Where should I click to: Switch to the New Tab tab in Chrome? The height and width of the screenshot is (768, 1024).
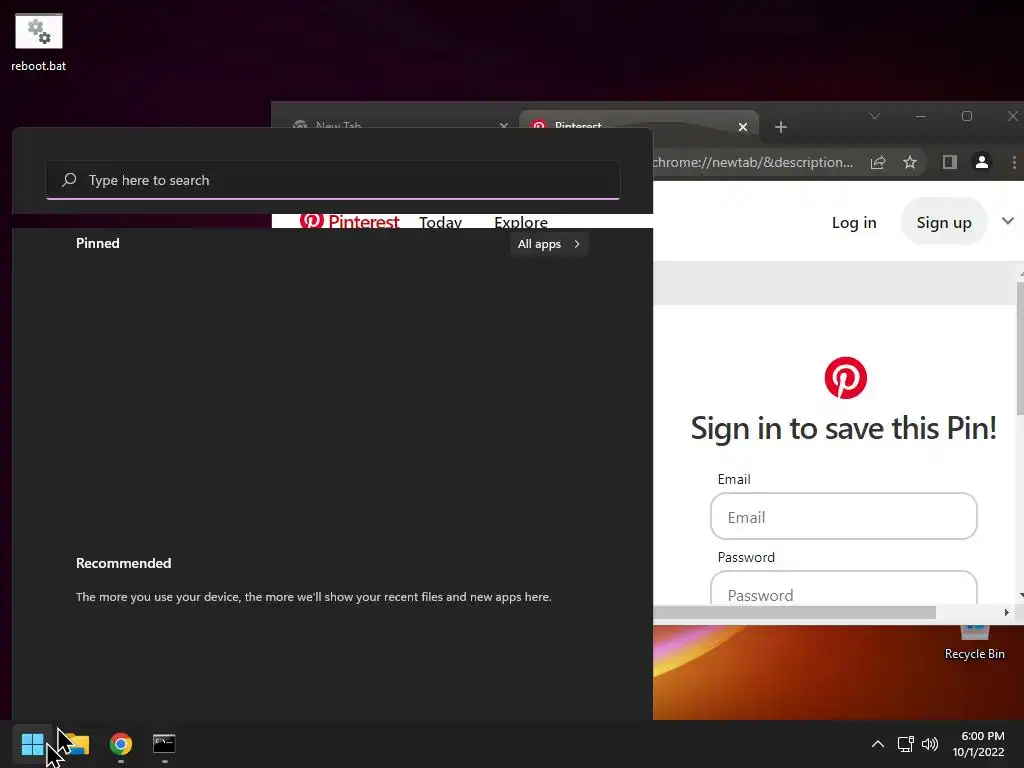[392, 122]
